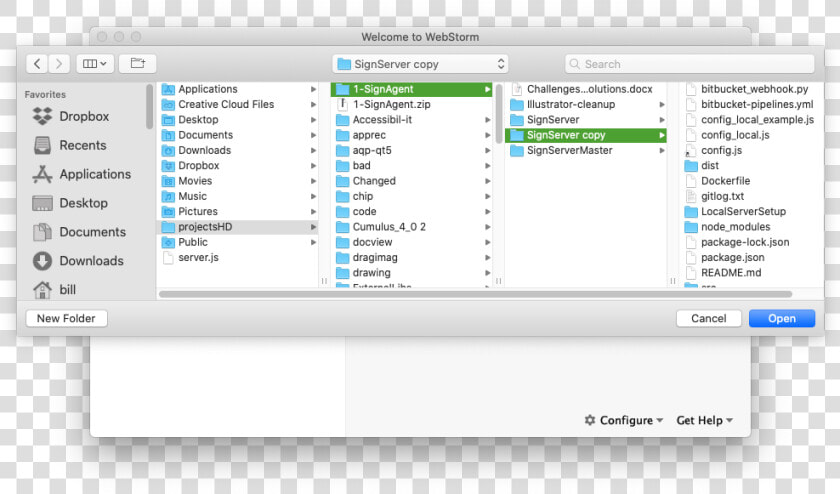Select code folder
Screen dimensions: 840x494
click(411, 212)
